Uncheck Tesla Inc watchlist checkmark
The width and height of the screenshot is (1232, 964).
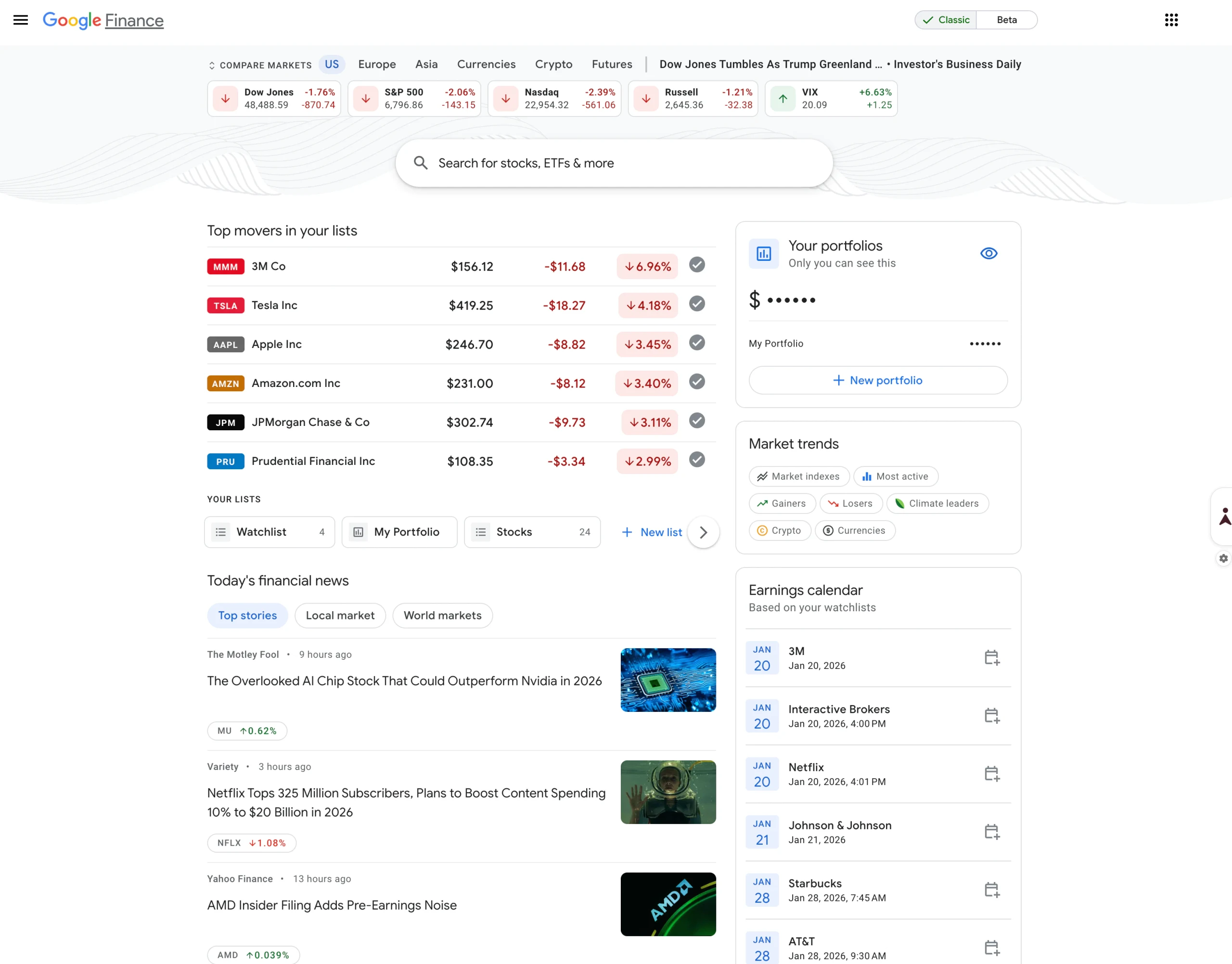click(x=696, y=304)
